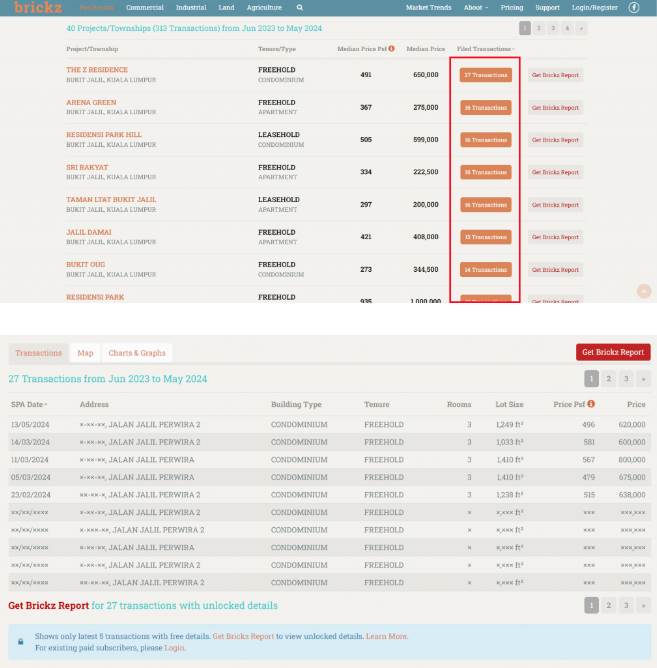Open Agriculture menu item
Screen dimensions: 657x668
(x=264, y=8)
